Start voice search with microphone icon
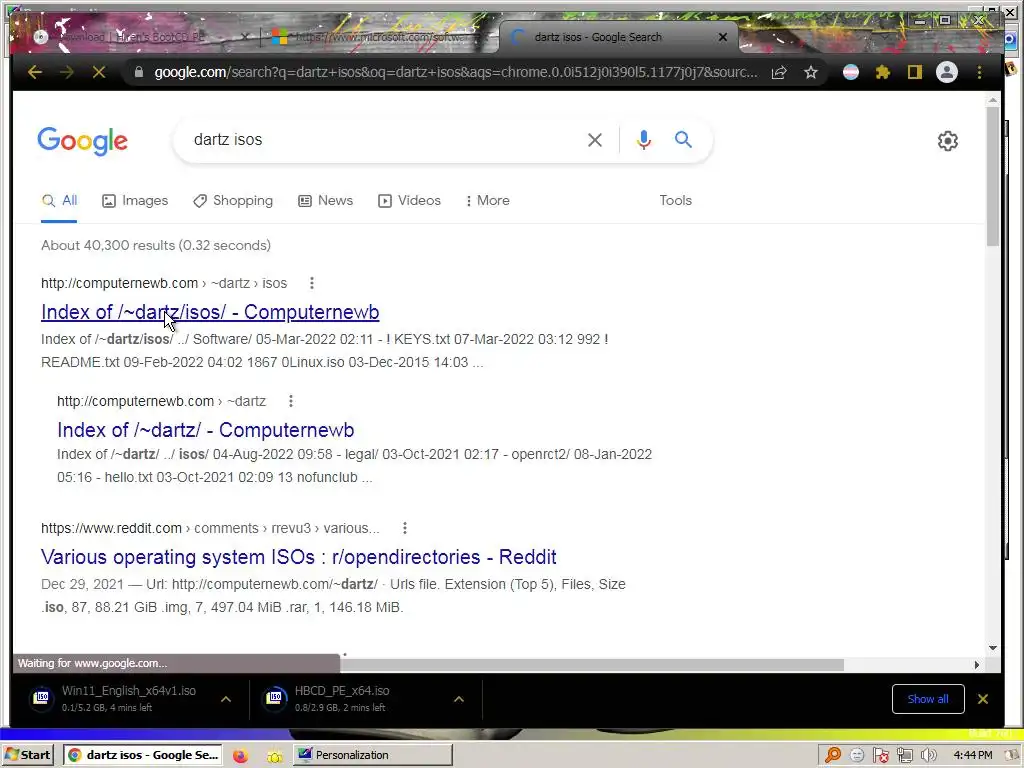 pyautogui.click(x=643, y=140)
